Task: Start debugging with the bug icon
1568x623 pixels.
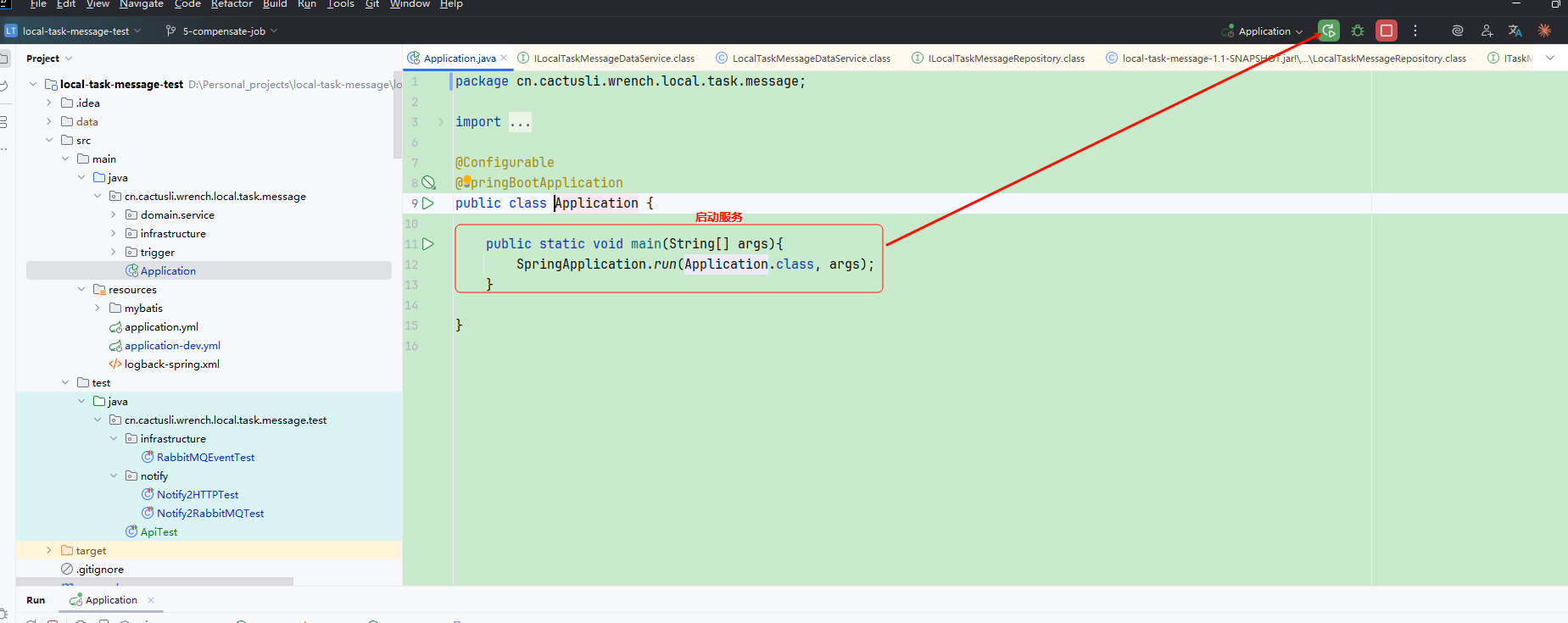Action: coord(1358,31)
